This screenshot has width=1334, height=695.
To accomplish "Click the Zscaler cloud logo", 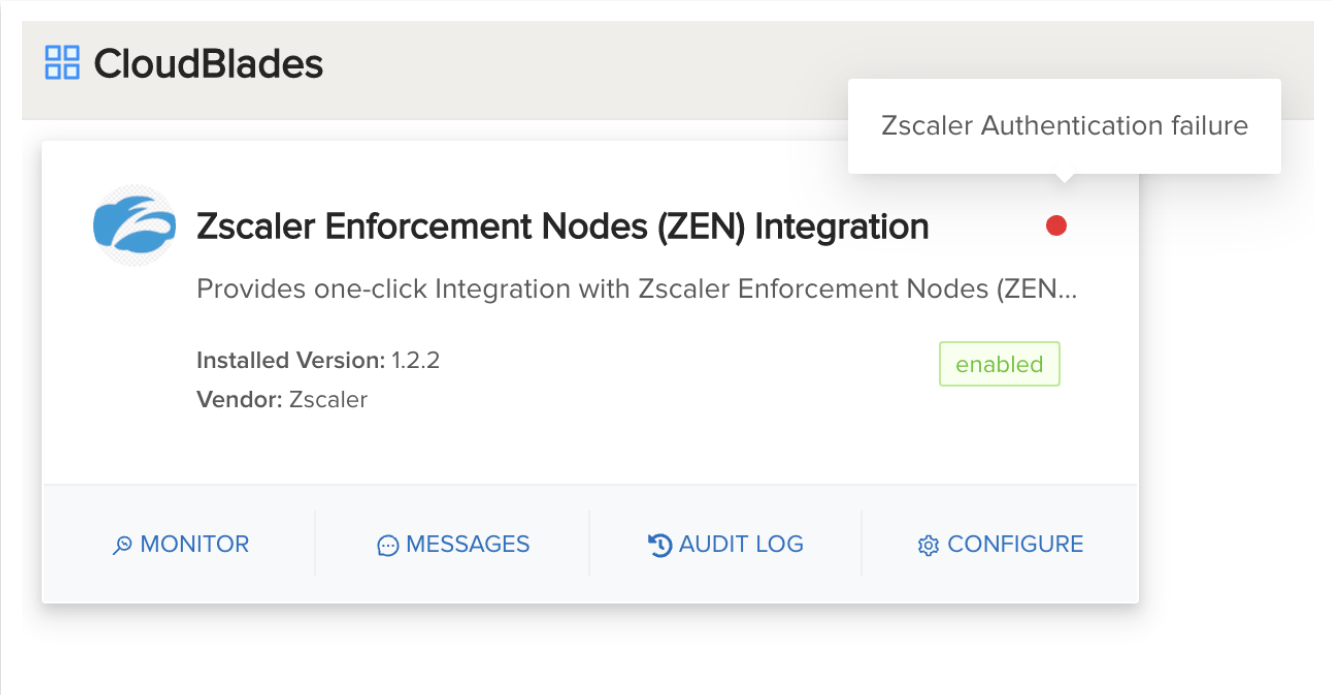I will [134, 226].
